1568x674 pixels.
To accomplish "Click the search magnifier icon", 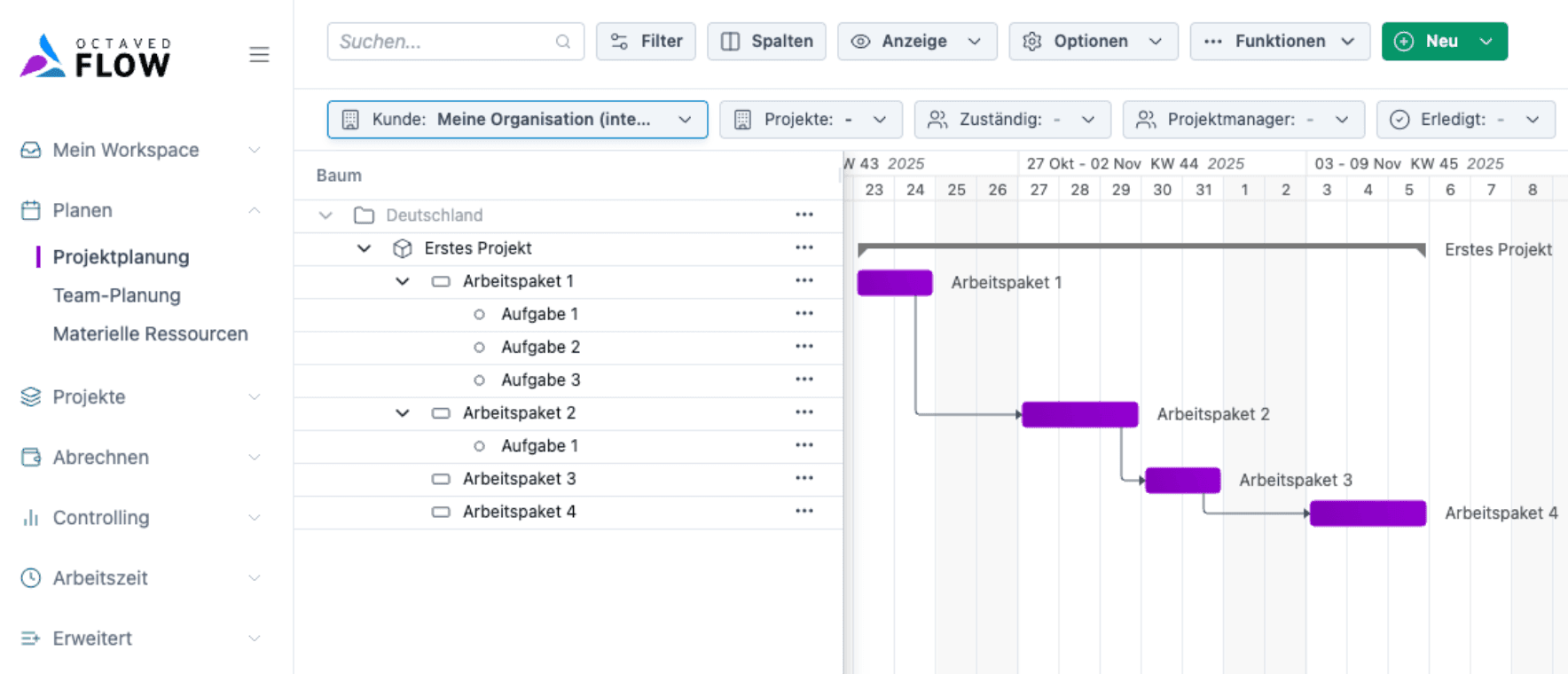I will click(x=563, y=42).
